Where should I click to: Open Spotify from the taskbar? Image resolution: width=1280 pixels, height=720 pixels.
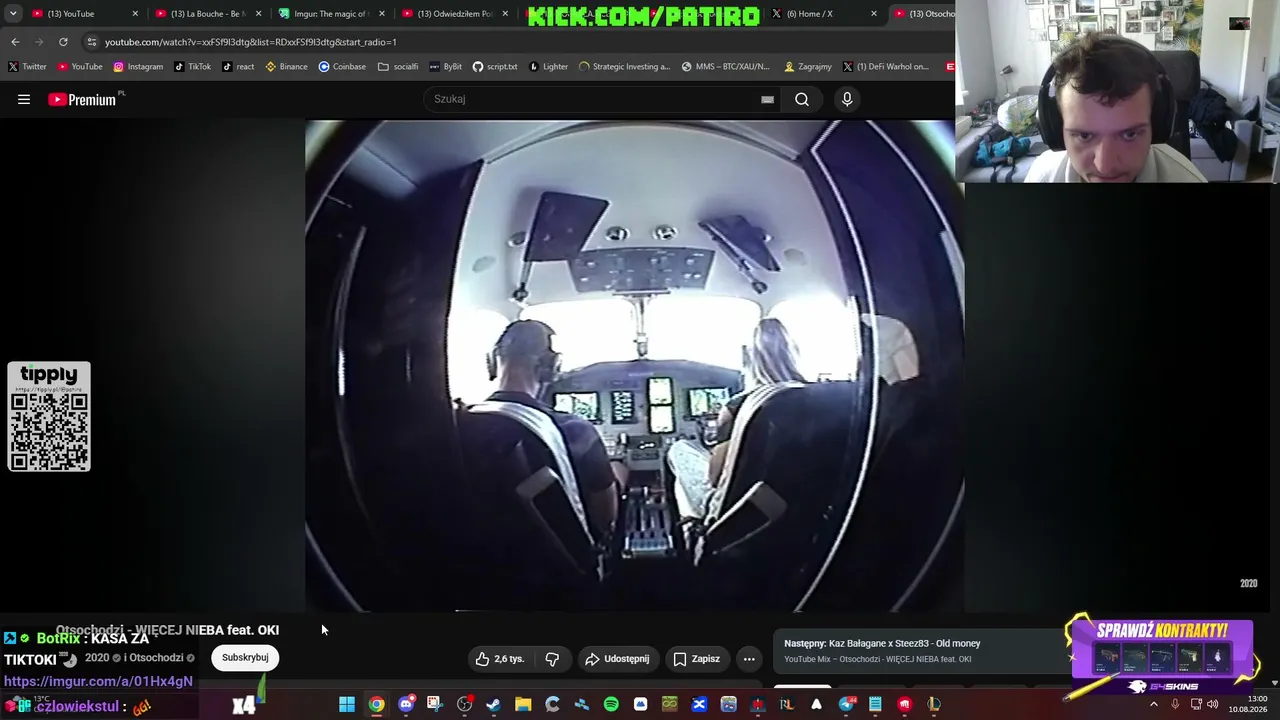(611, 705)
